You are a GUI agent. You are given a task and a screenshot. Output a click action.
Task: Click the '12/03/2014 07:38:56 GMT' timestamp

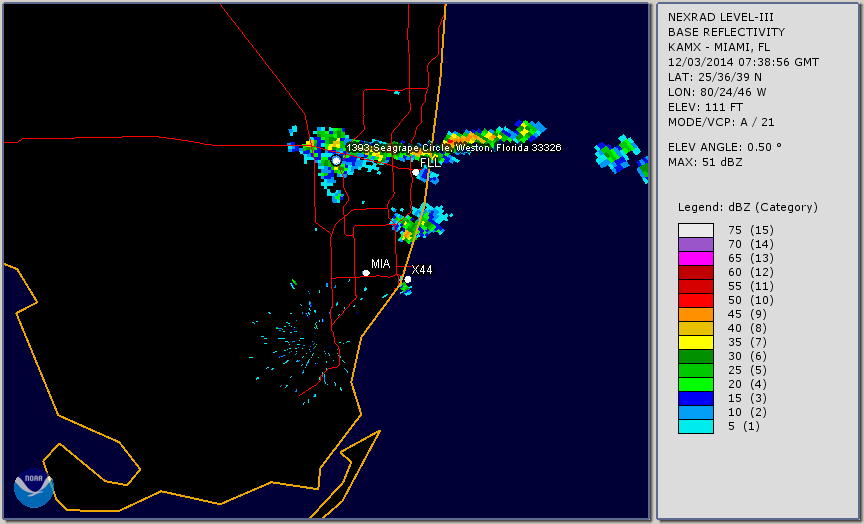point(743,62)
